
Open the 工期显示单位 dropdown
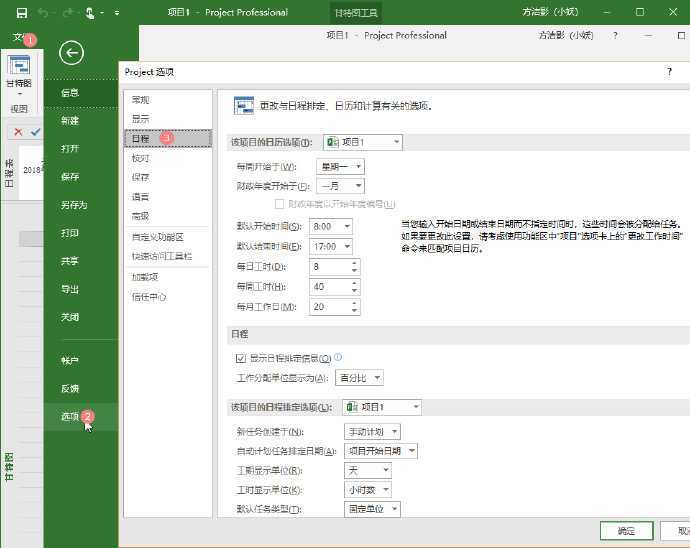[367, 470]
